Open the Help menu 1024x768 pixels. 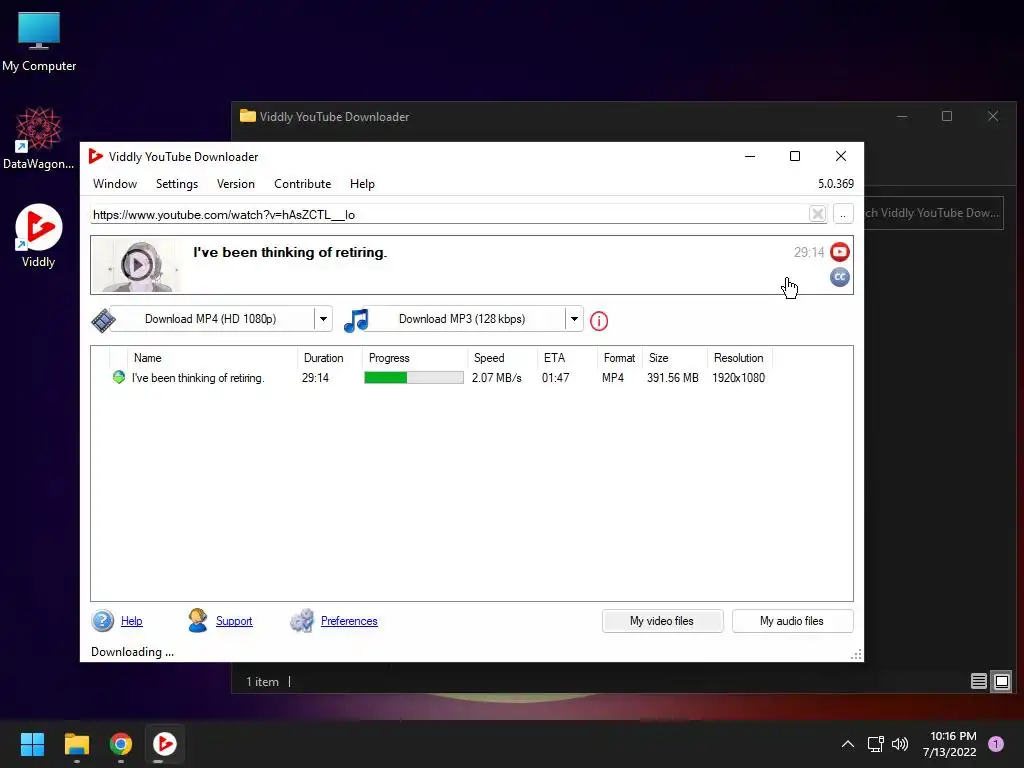coord(362,184)
